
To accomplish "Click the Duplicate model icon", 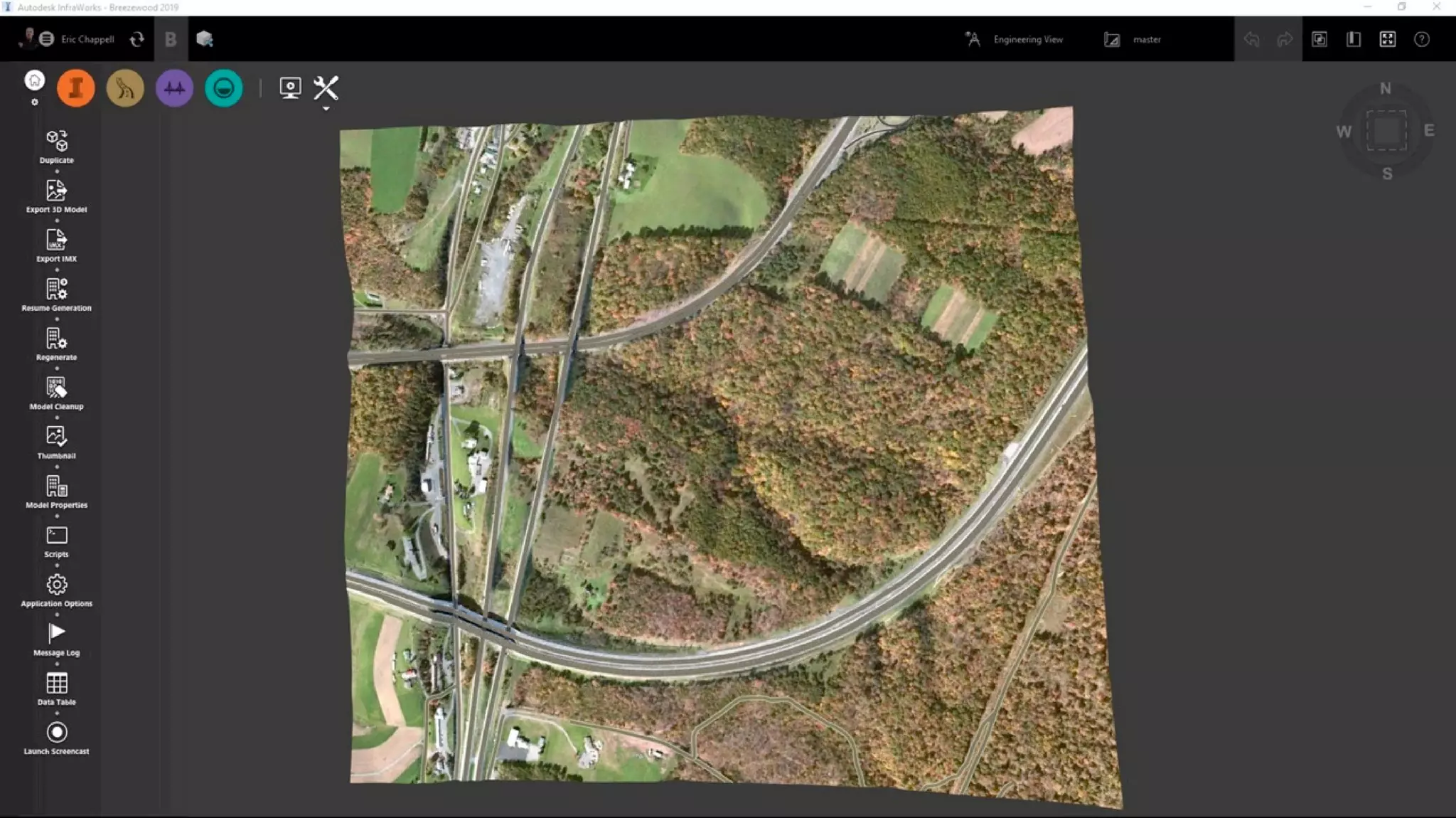I will click(x=56, y=142).
